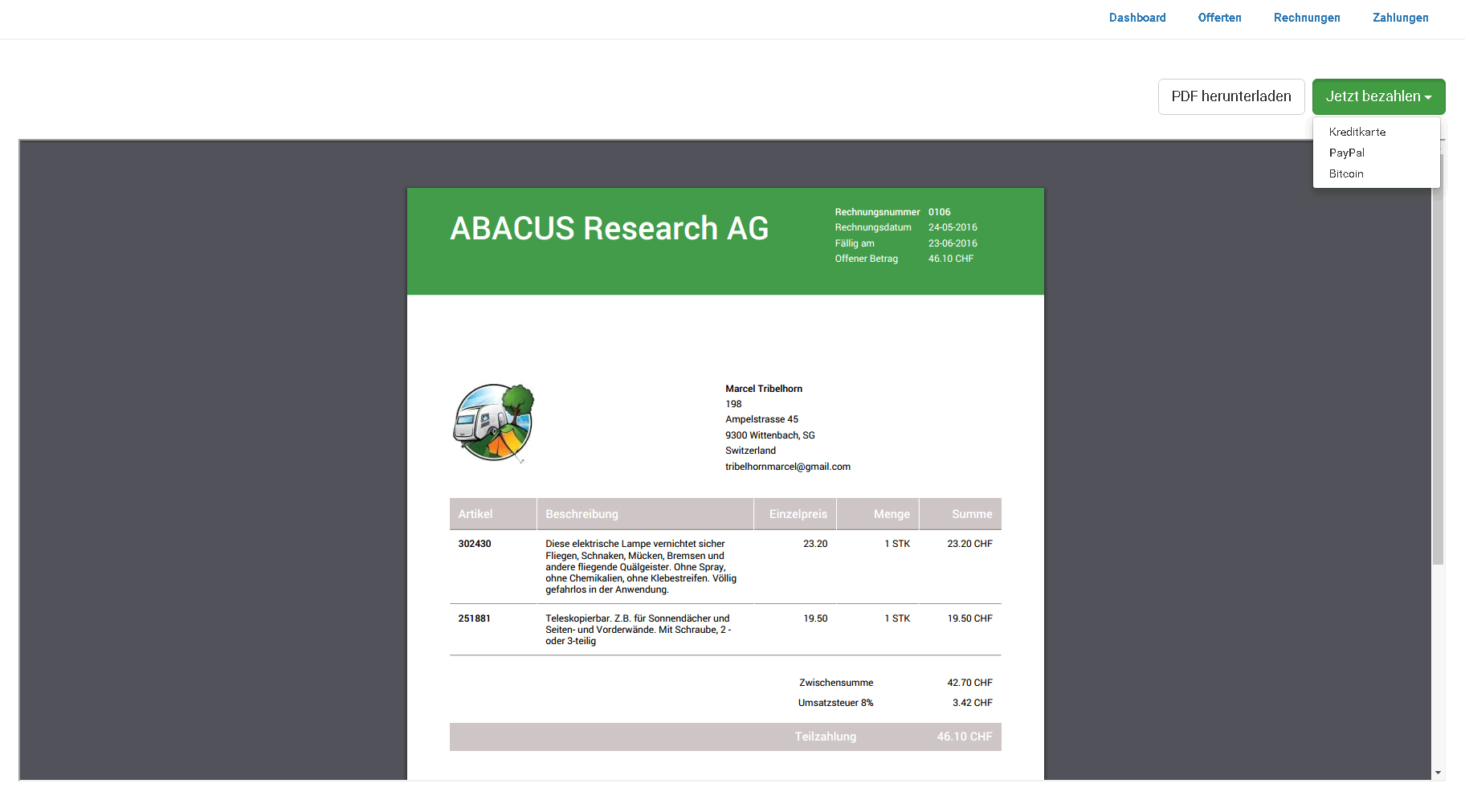Open the Dashboard page
The image size is (1465, 812).
point(1136,18)
